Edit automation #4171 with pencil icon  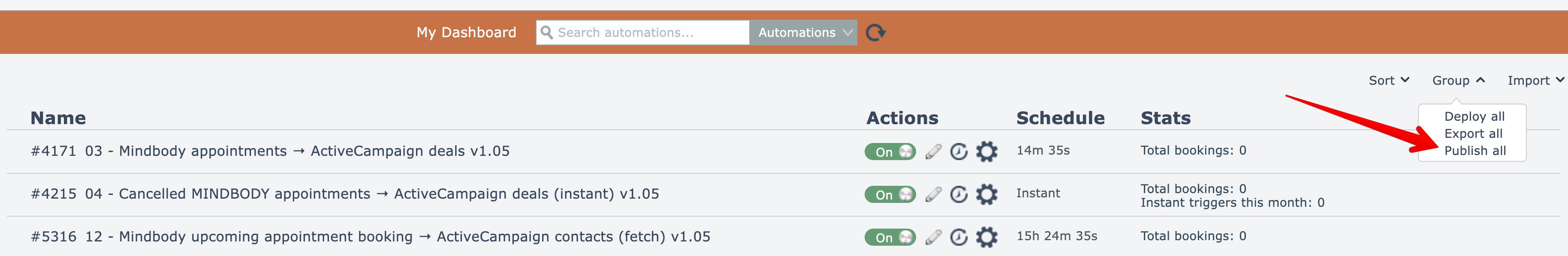(x=933, y=152)
